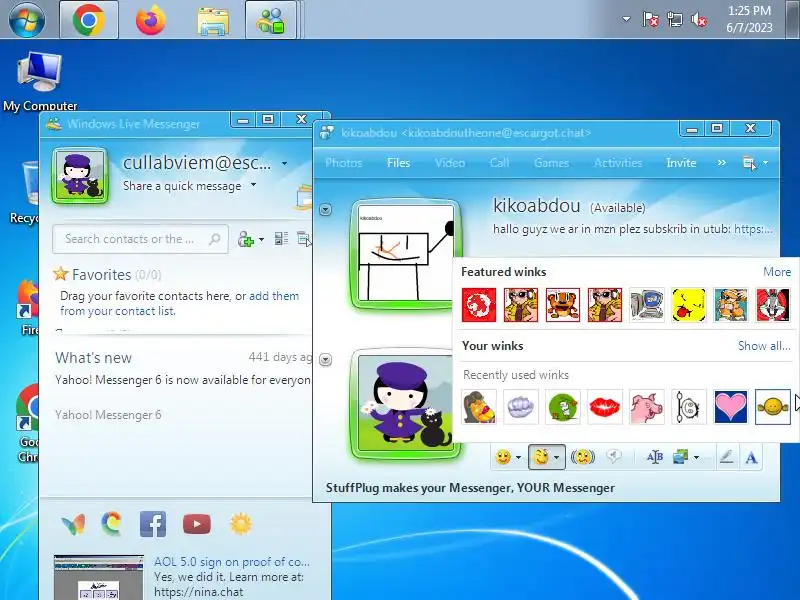Click the add contact icon
Screen dimensions: 800x600
point(246,239)
